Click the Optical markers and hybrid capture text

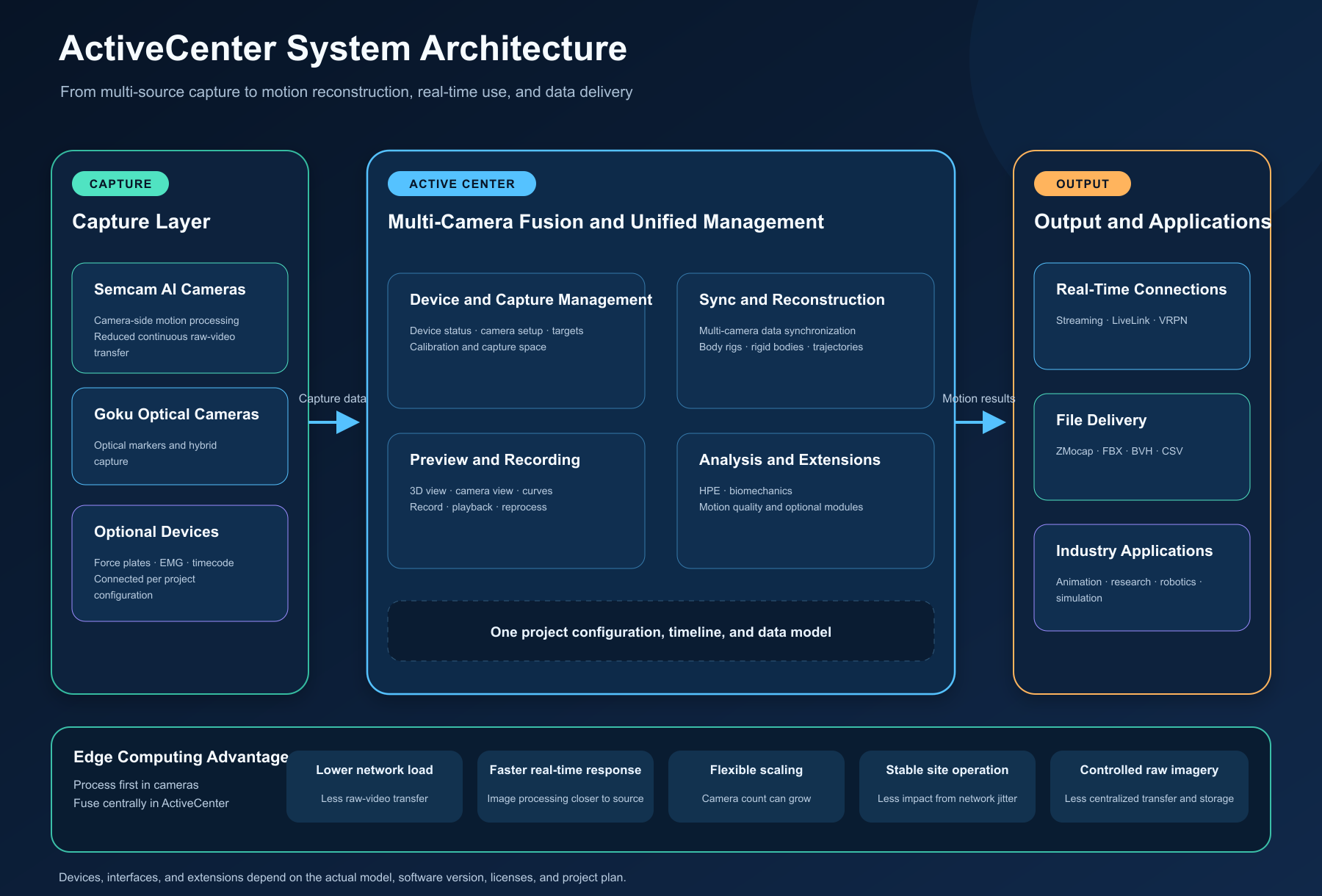click(156, 453)
